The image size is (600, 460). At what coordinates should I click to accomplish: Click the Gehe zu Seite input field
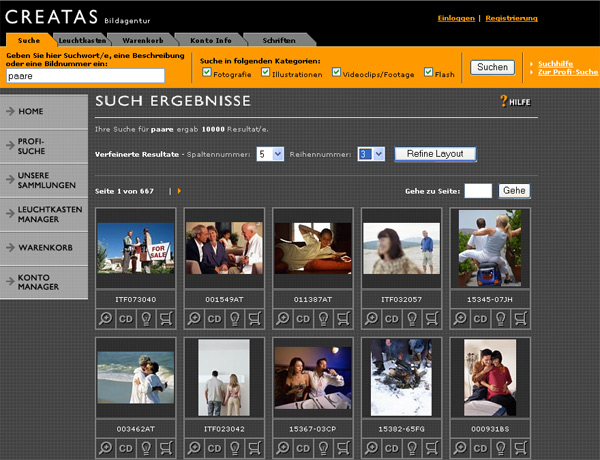478,190
